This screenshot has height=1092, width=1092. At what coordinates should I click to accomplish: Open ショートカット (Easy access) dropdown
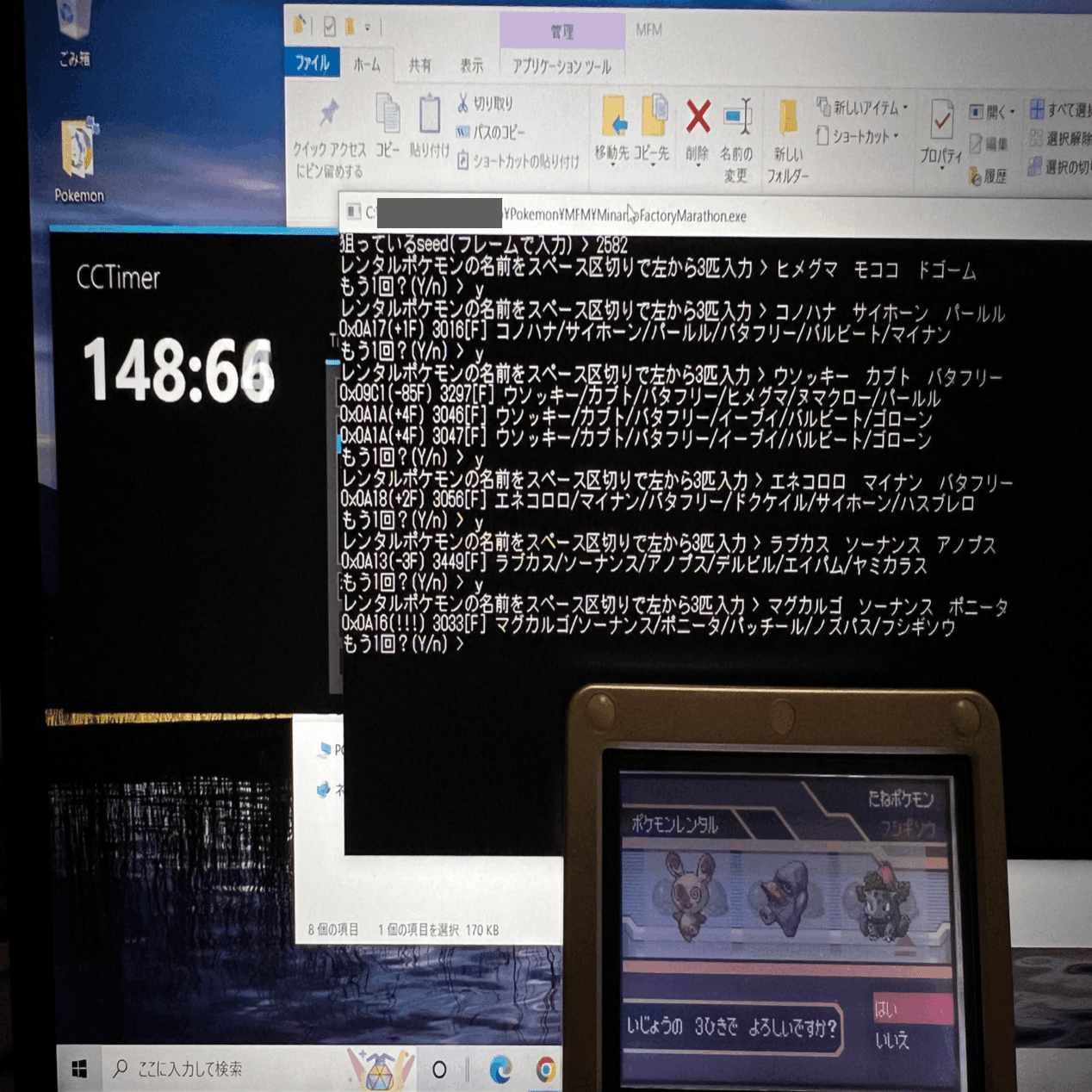point(857,136)
